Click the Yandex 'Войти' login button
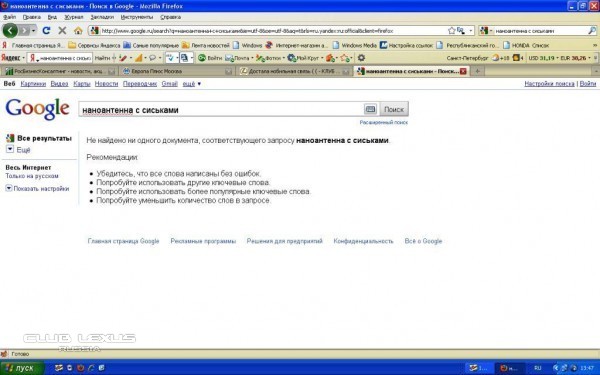The image size is (600, 375). pyautogui.click(x=210, y=58)
